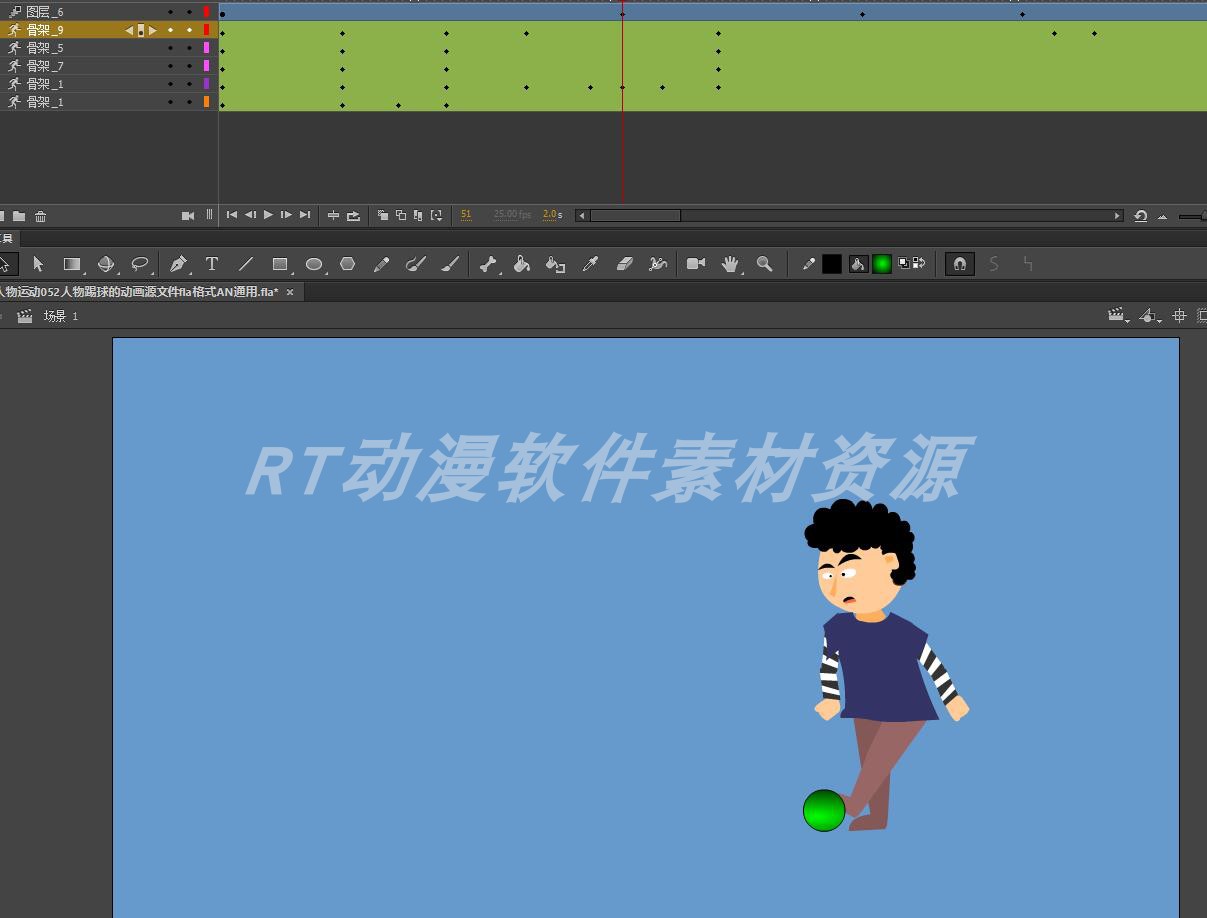Click the green fill color swatch
This screenshot has height=918, width=1207.
tap(882, 263)
